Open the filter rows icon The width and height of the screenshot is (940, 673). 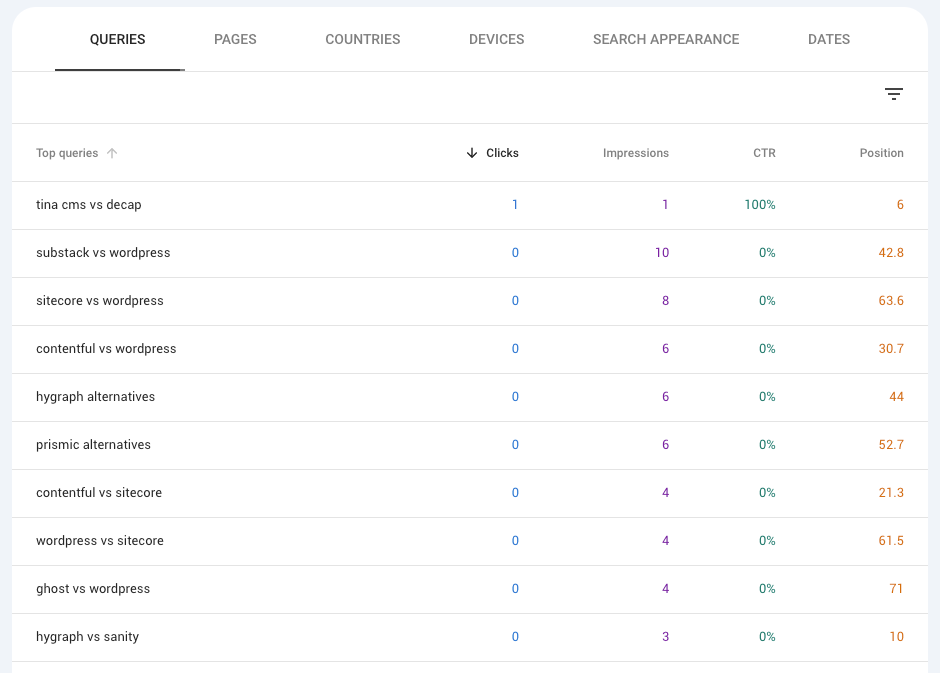coord(893,94)
